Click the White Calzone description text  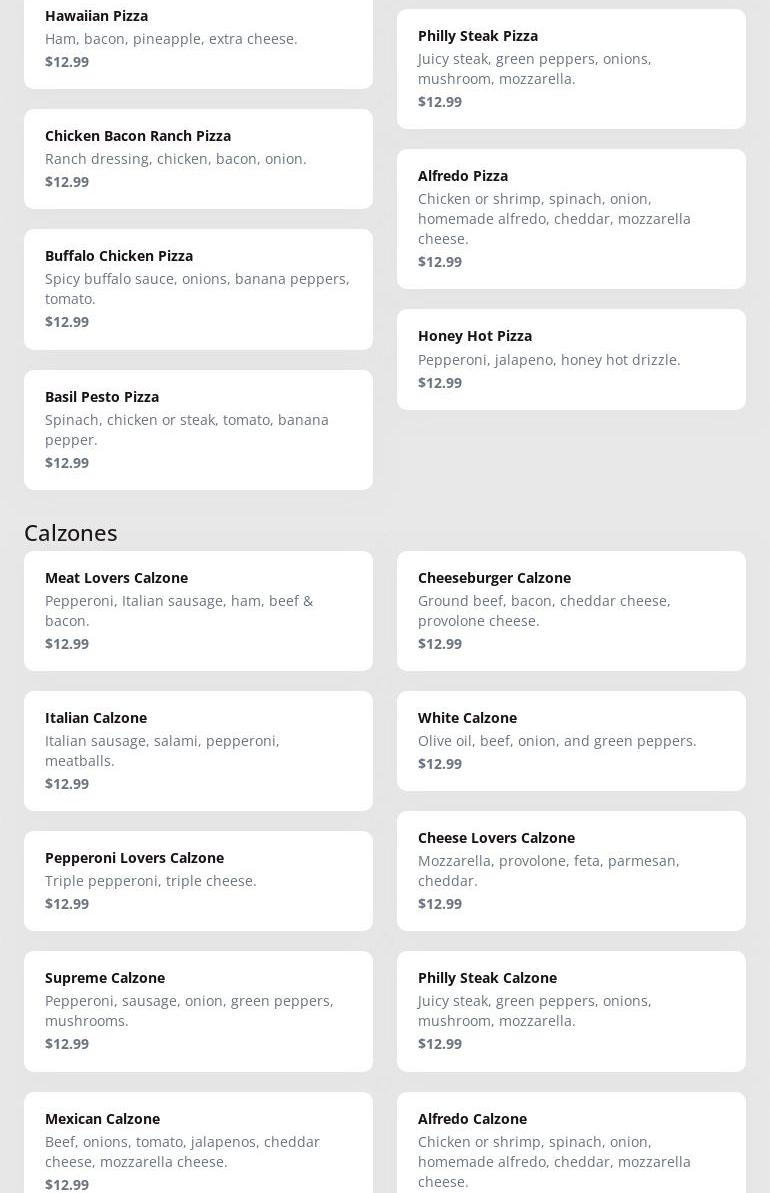click(557, 741)
